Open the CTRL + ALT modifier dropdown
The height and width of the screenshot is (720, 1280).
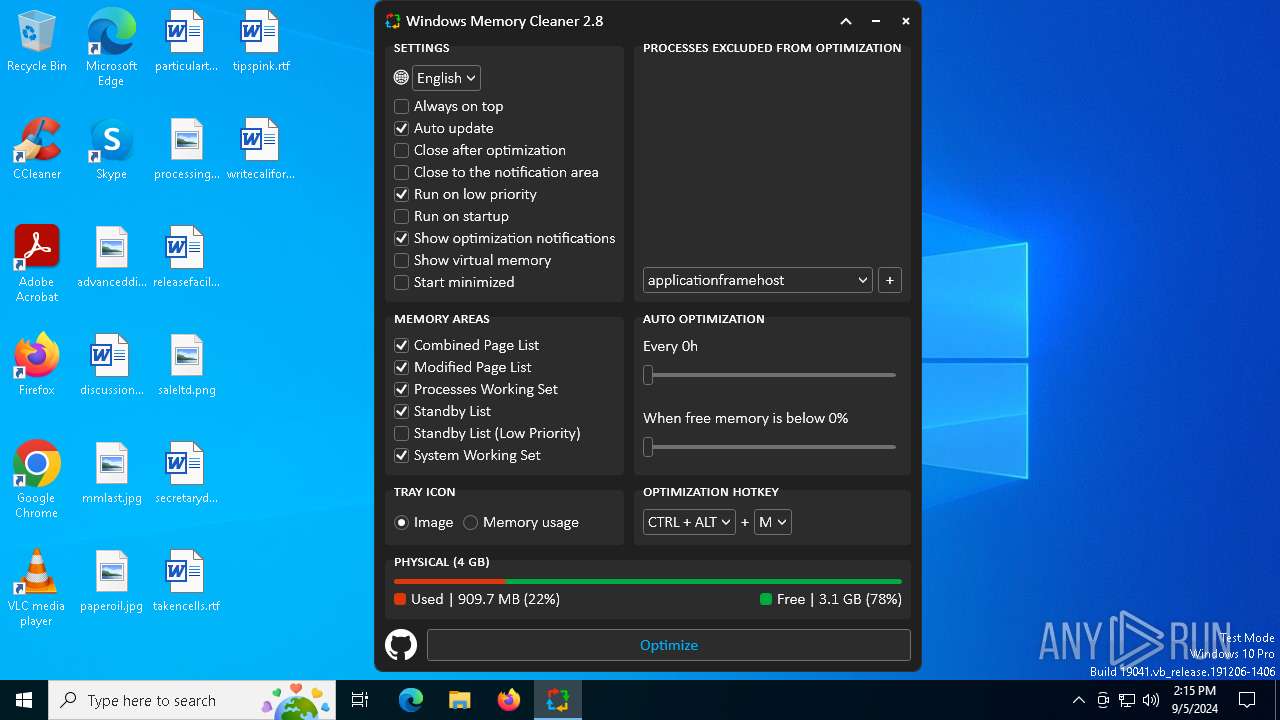point(689,522)
